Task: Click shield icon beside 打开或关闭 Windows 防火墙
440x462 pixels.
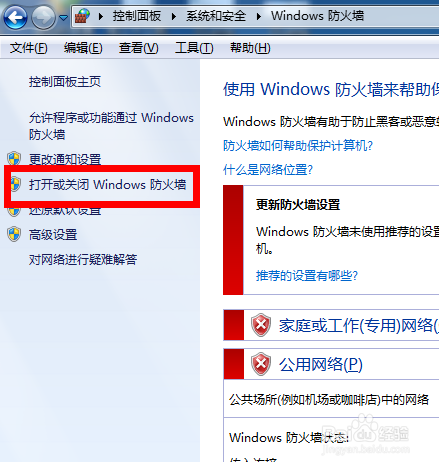Action: click(x=15, y=184)
